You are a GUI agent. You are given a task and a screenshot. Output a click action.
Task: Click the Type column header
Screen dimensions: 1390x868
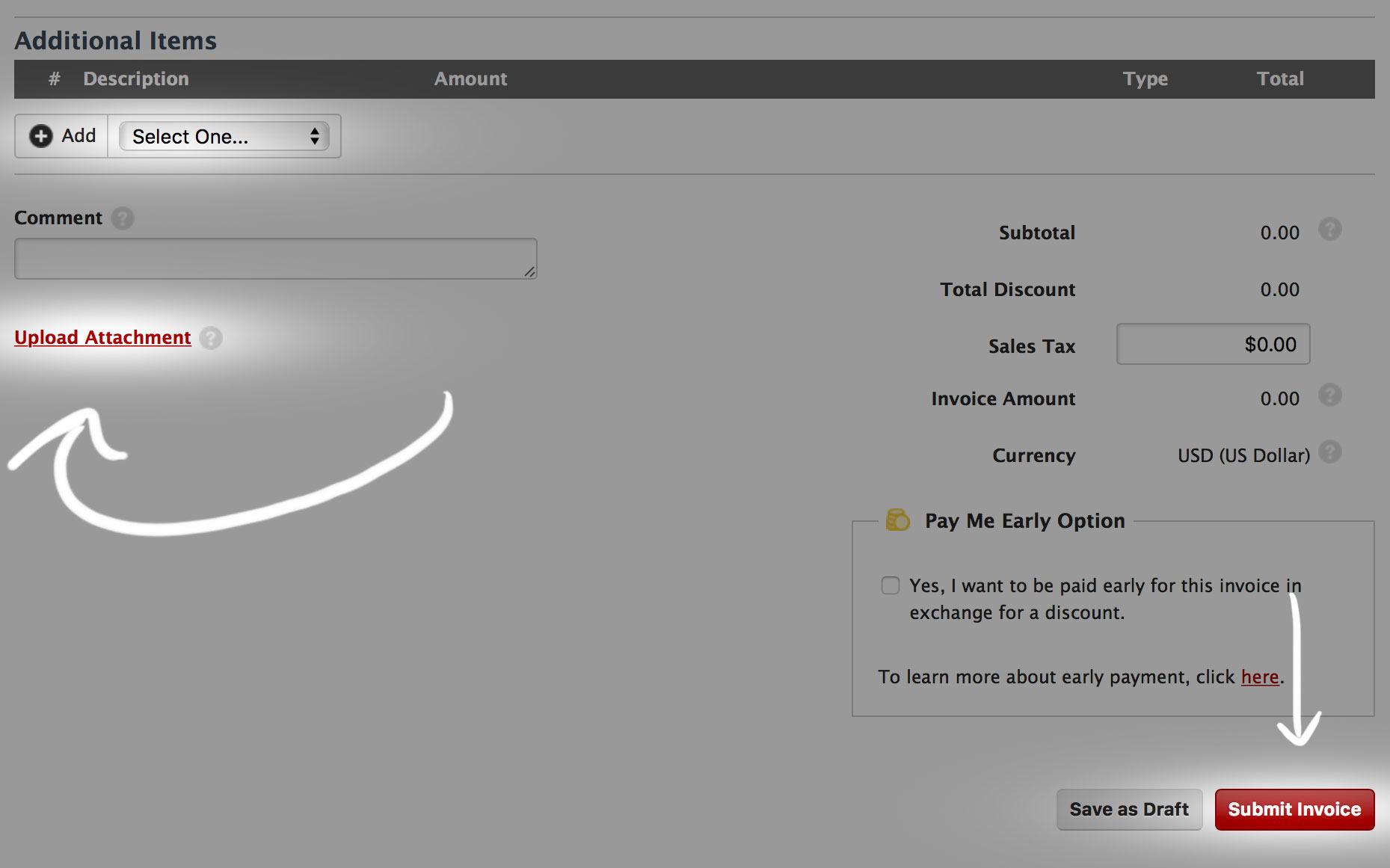click(1145, 79)
